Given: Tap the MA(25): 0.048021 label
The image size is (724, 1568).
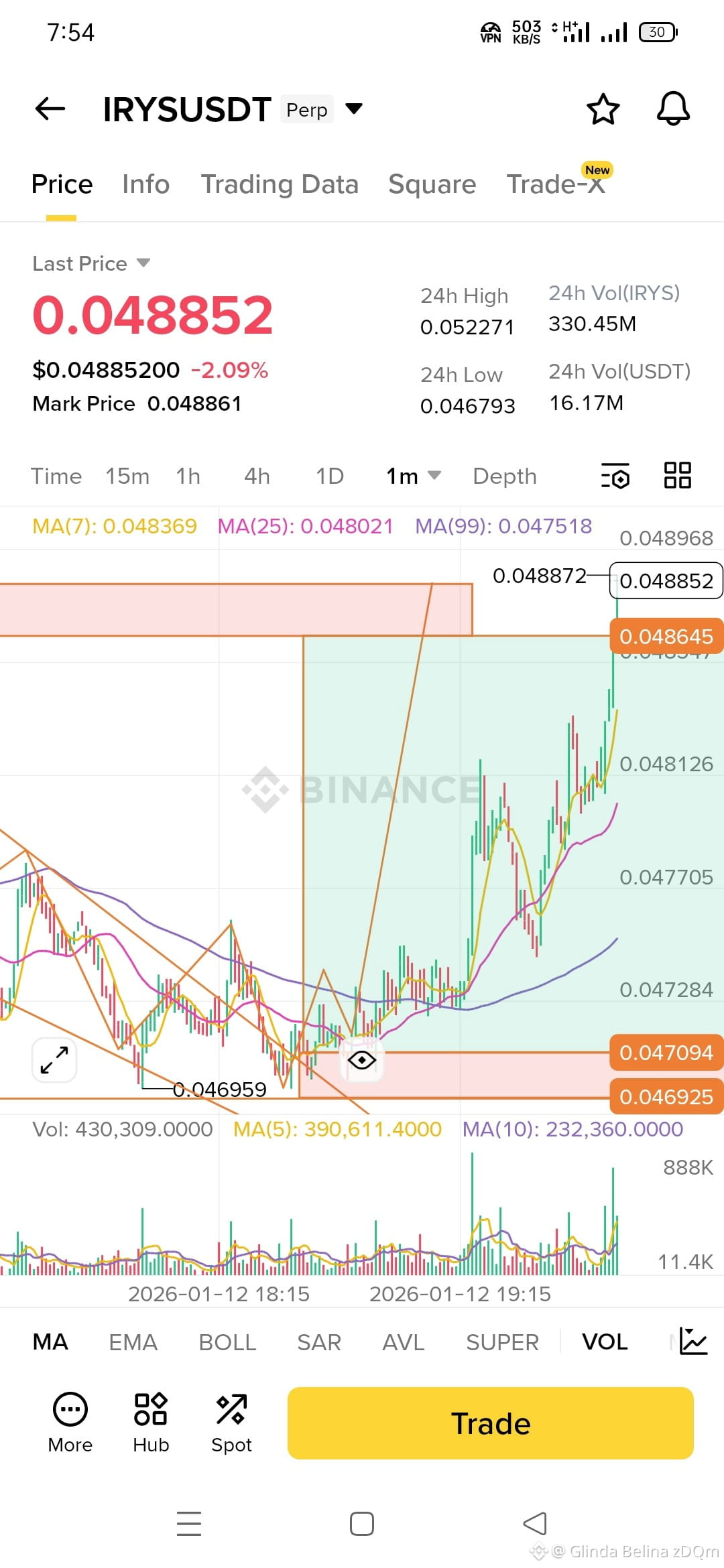Looking at the screenshot, I should pos(305,526).
